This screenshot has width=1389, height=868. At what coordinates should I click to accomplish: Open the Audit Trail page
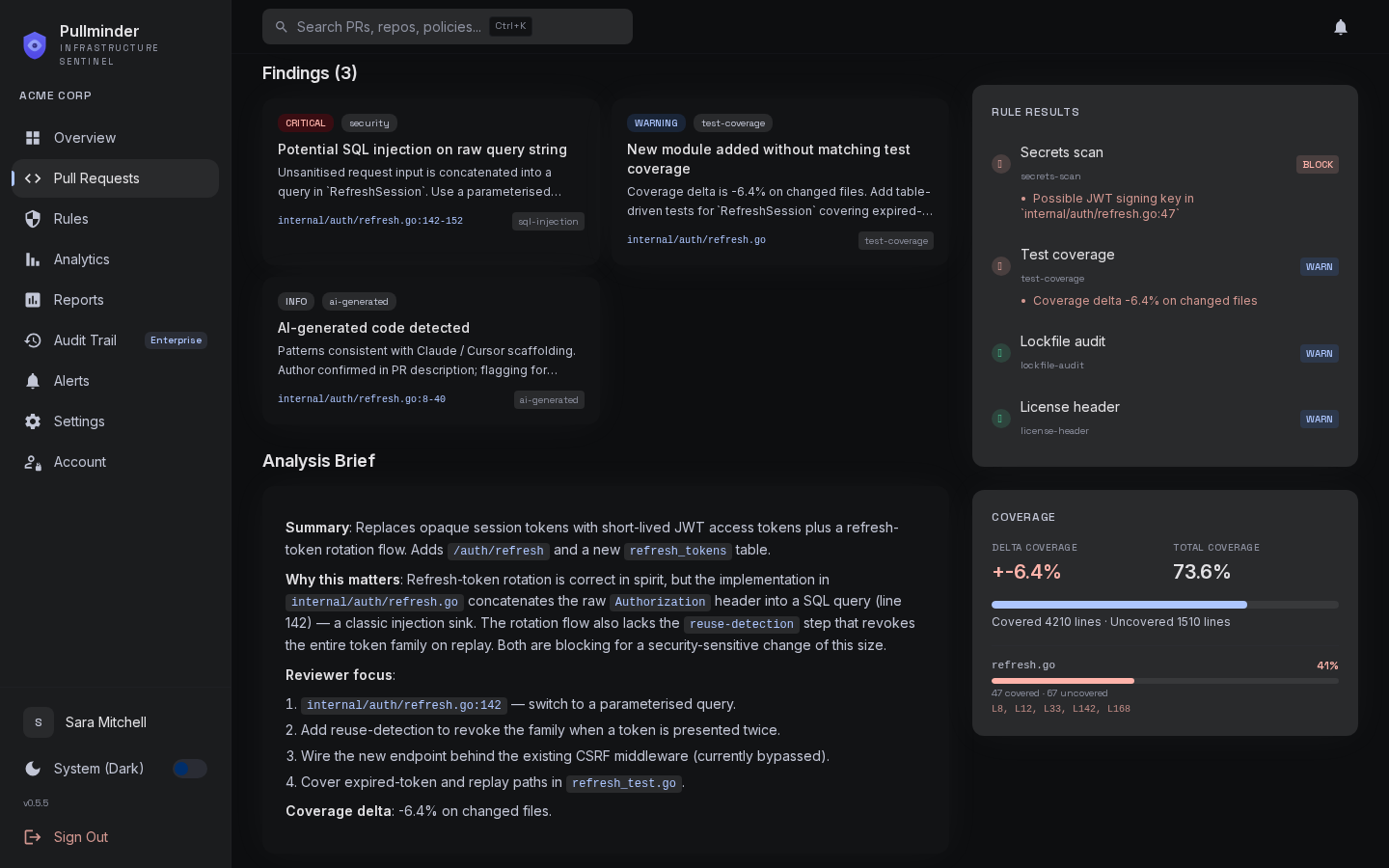(x=116, y=340)
